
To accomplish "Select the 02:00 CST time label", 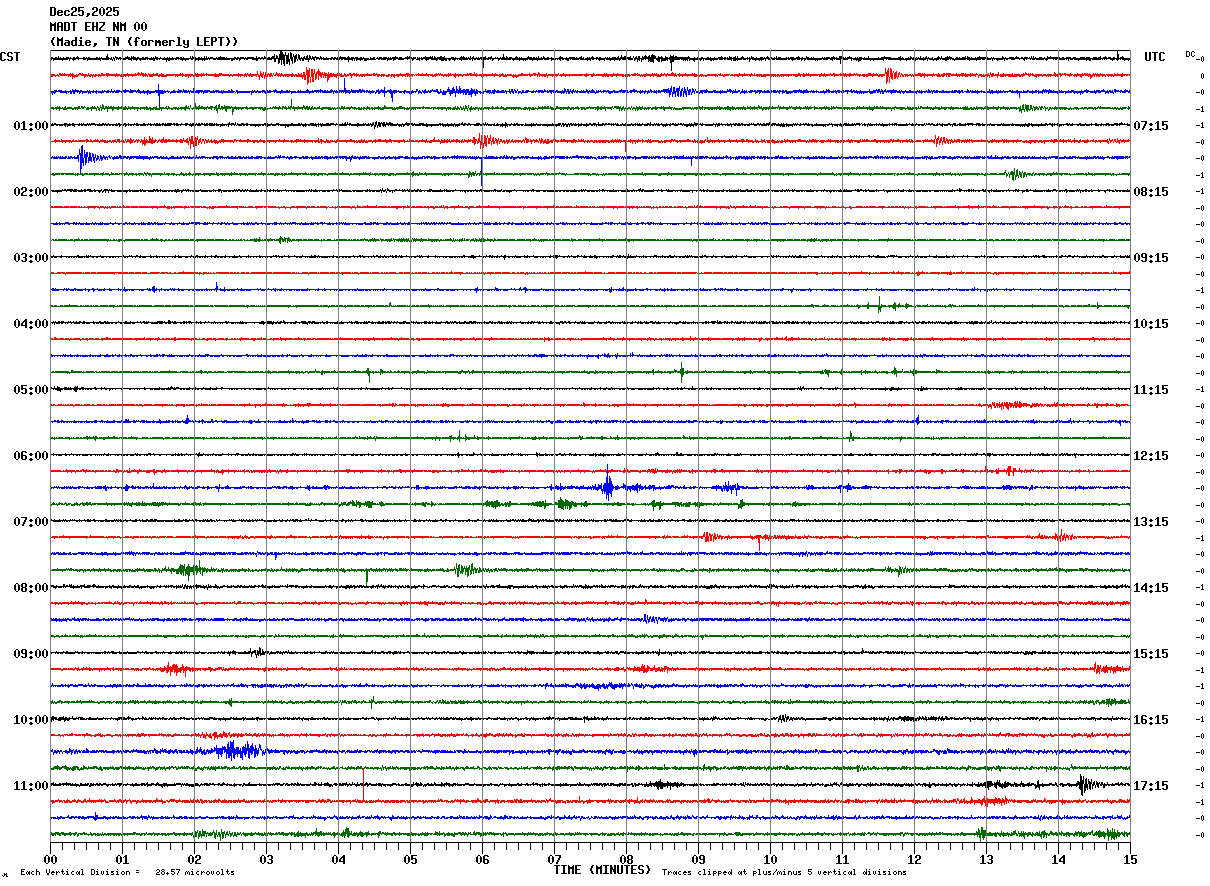I will tap(31, 192).
